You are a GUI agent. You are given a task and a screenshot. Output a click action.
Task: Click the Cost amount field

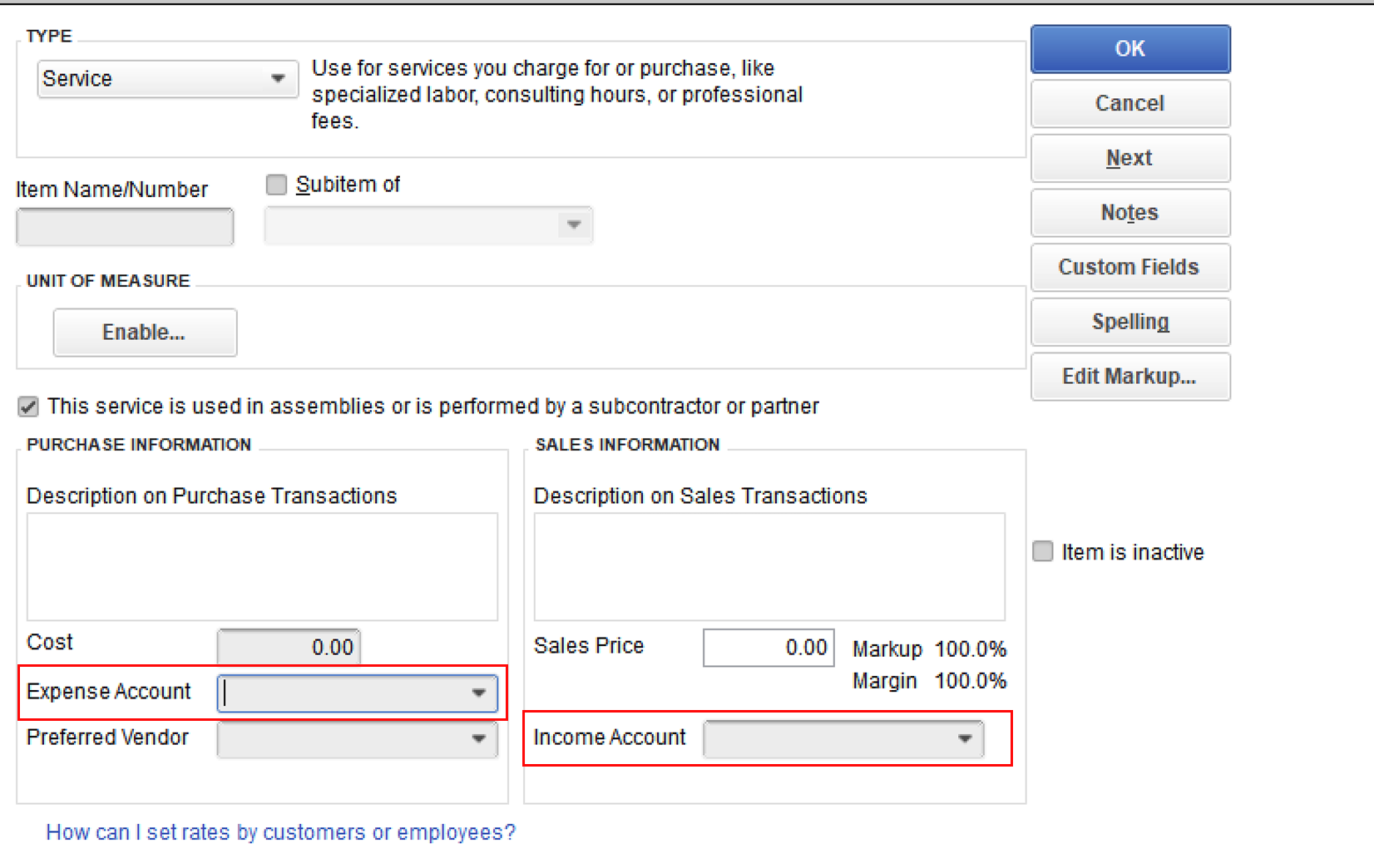[289, 648]
